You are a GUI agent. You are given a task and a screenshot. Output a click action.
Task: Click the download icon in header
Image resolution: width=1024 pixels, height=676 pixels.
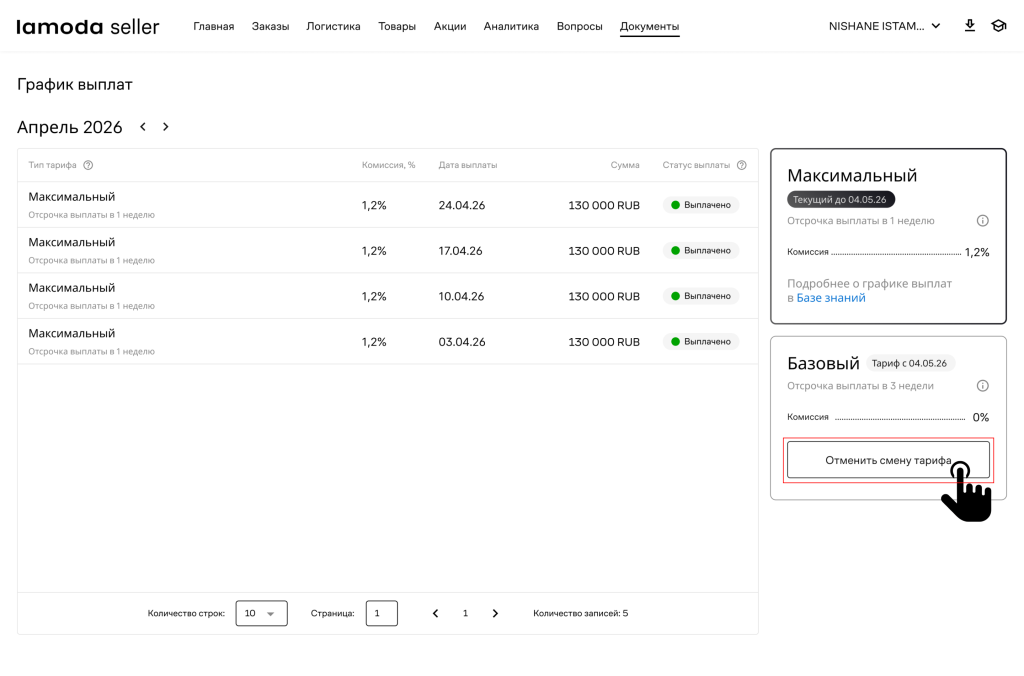click(969, 26)
